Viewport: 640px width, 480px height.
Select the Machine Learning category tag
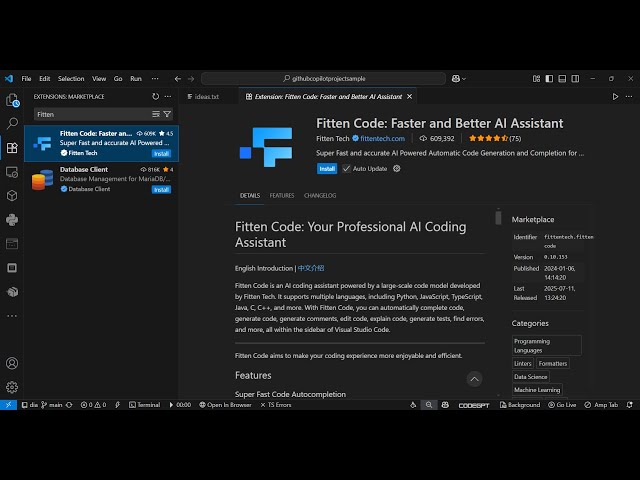(x=537, y=390)
